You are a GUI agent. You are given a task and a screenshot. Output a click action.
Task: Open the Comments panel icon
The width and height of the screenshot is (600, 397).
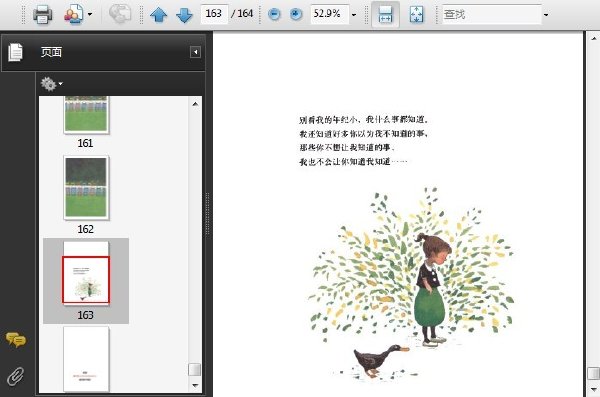[16, 339]
